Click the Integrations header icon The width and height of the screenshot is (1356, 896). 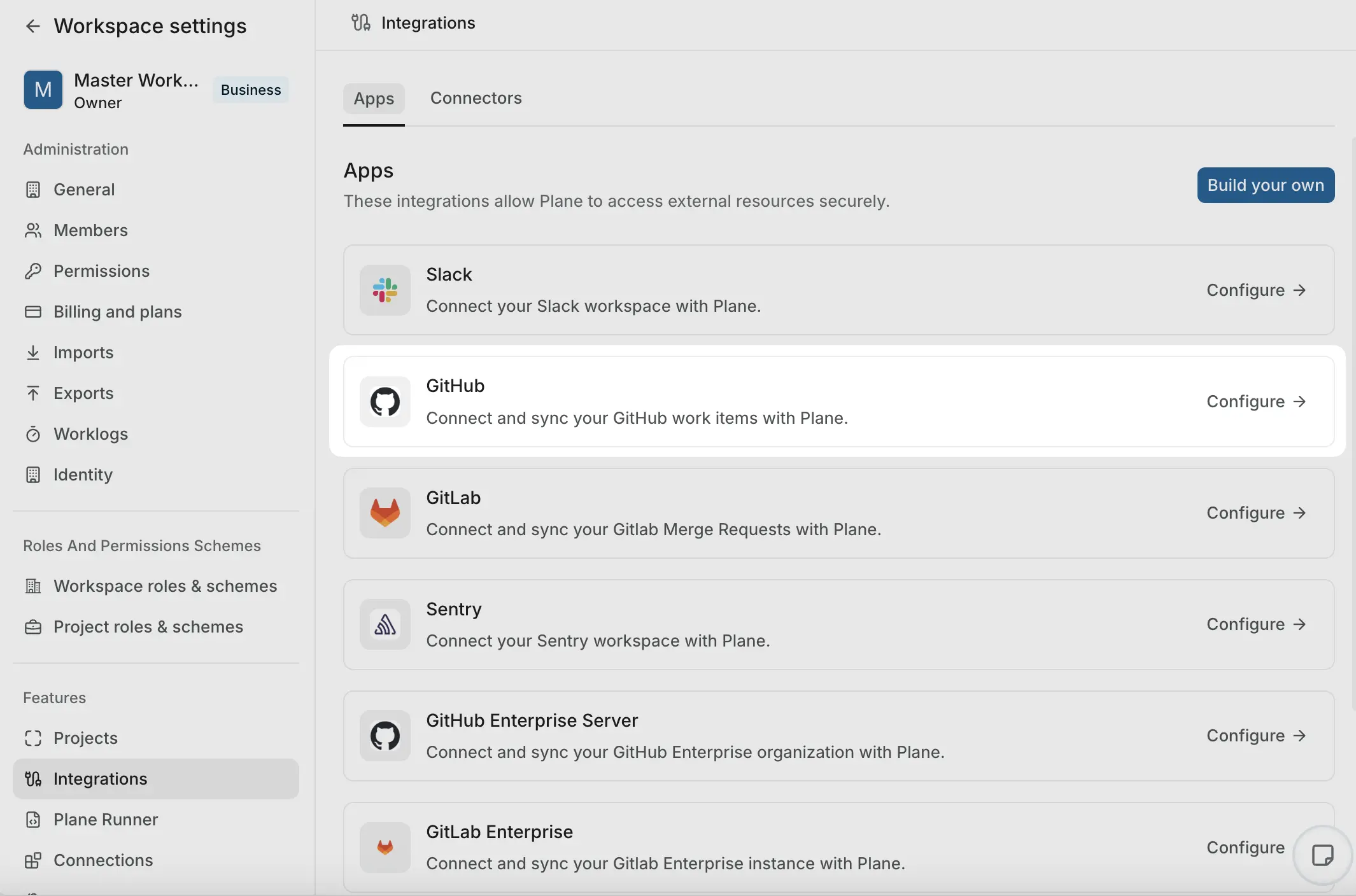361,23
